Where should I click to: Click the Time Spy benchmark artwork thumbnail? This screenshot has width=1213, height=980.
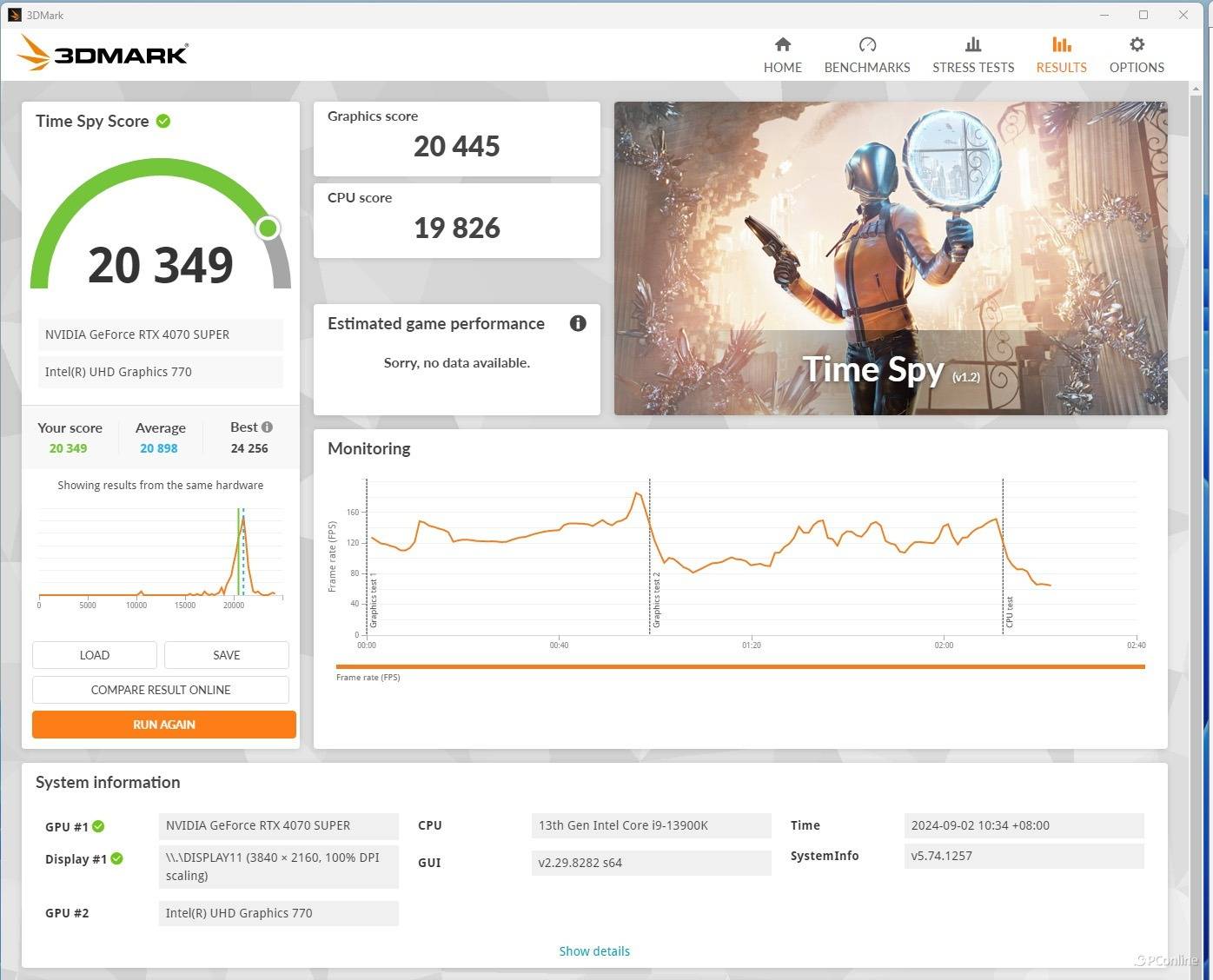891,258
